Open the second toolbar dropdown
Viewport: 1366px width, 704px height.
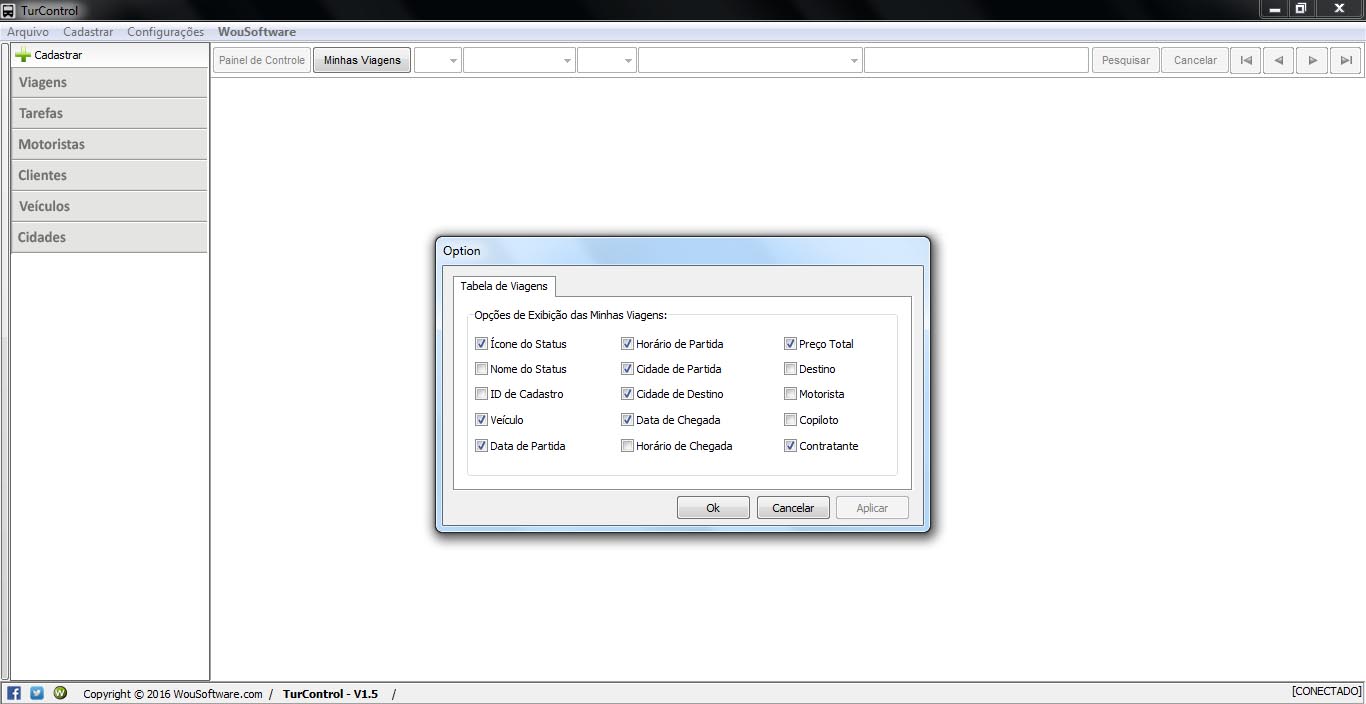click(519, 60)
